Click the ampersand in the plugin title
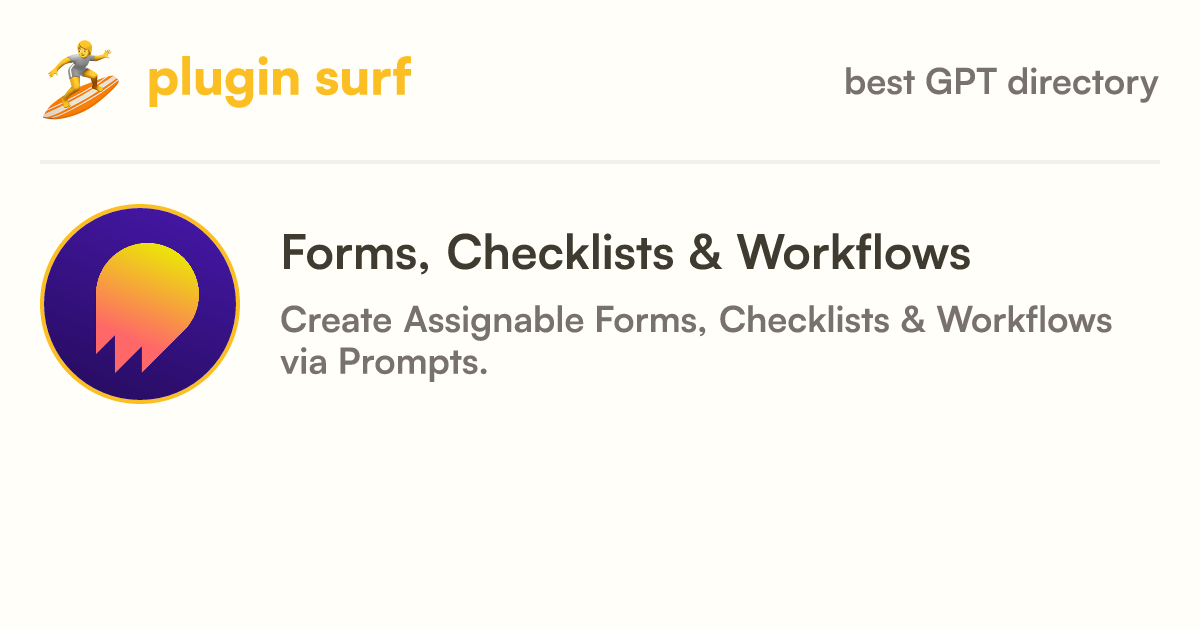Viewport: 1200px width, 630px height. pos(706,254)
